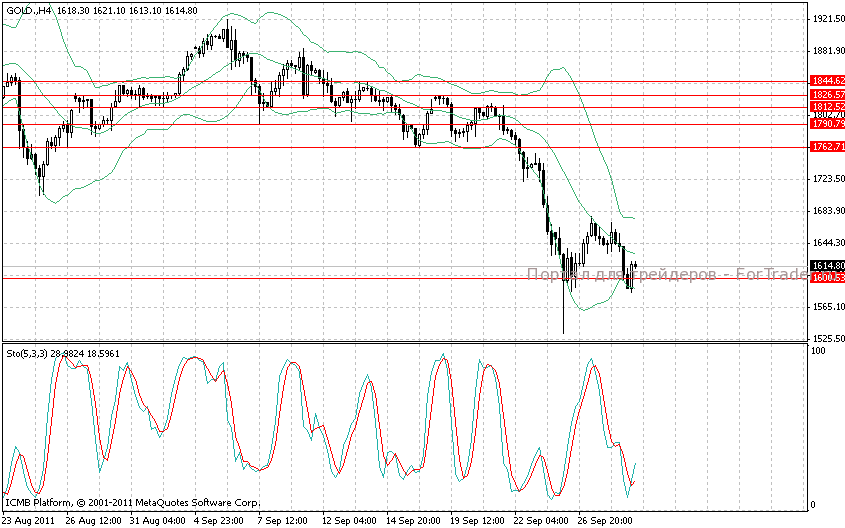
Task: Click the Sto(5,3,3) indicator label
Action: pos(26,354)
